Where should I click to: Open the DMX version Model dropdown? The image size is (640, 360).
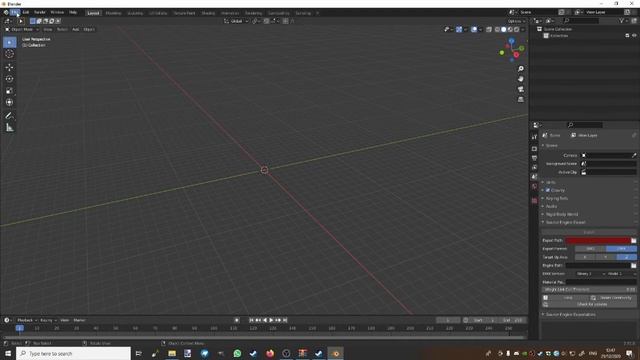pos(622,274)
